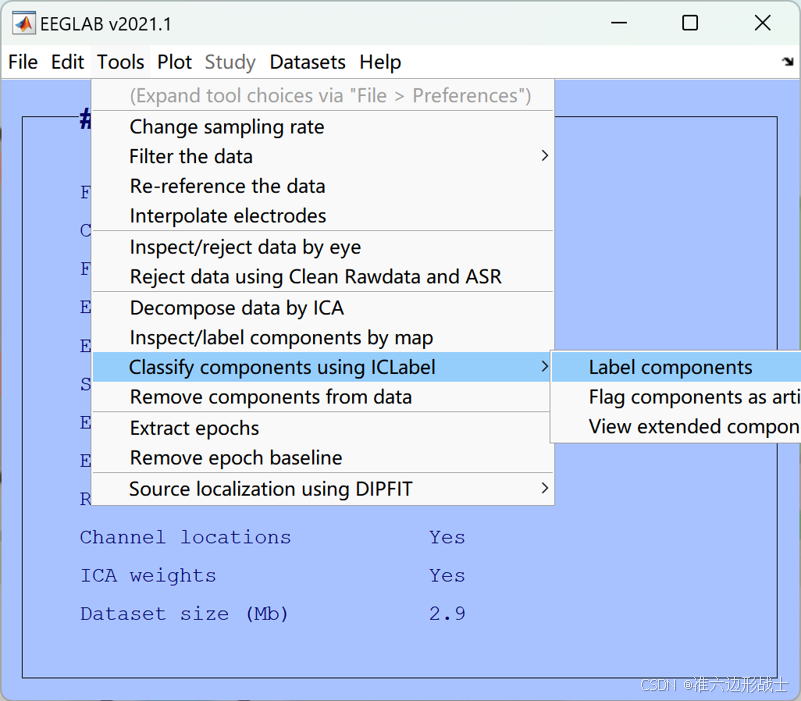Open the Plot menu
The image size is (801, 701).
pyautogui.click(x=174, y=62)
